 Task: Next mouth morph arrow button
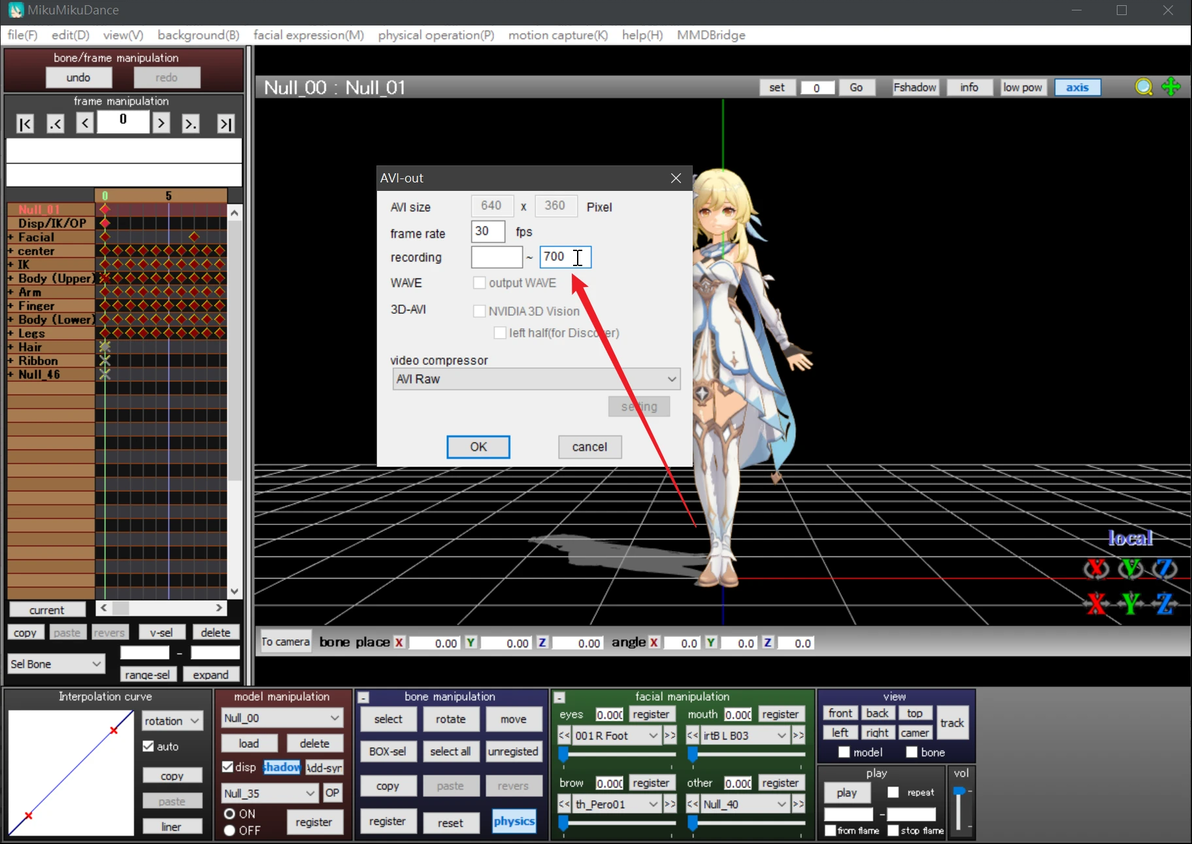tap(797, 736)
